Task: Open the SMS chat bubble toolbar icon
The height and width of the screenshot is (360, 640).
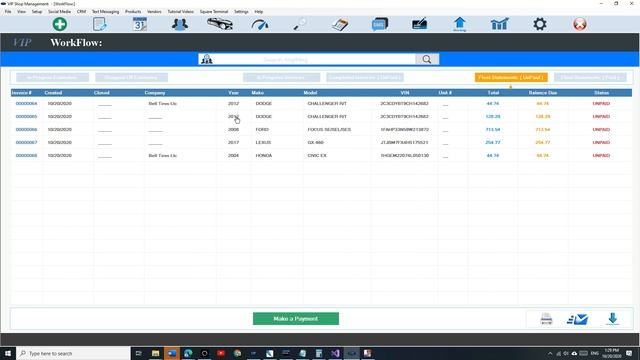Action: click(380, 24)
